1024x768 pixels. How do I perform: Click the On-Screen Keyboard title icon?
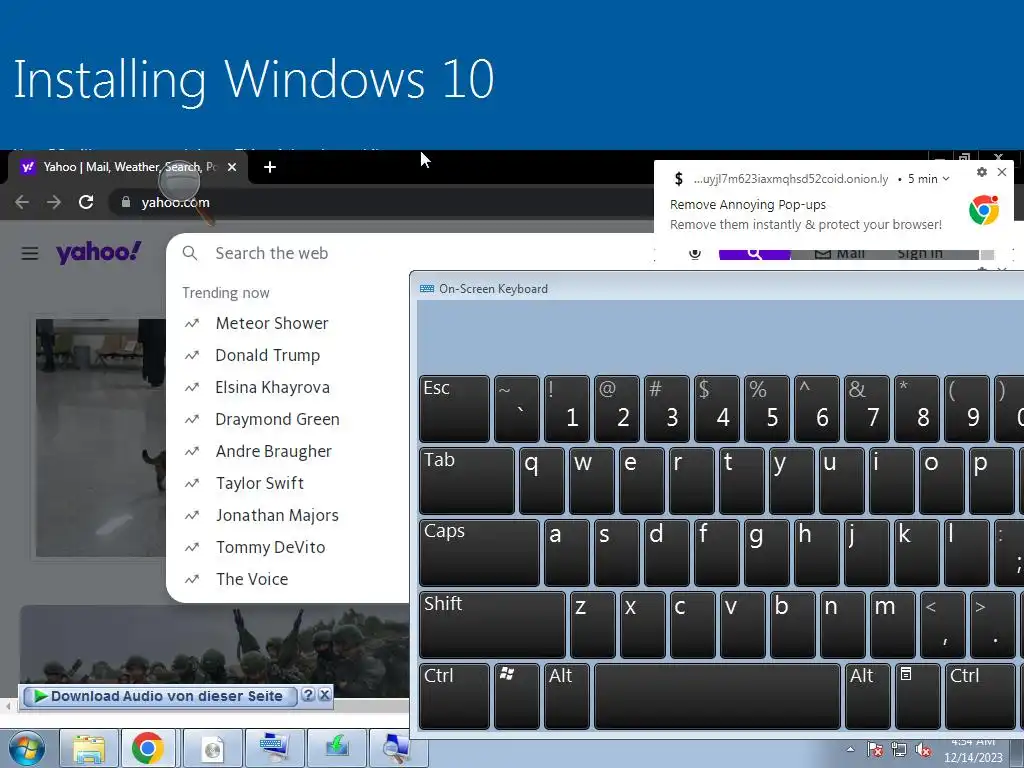(427, 289)
